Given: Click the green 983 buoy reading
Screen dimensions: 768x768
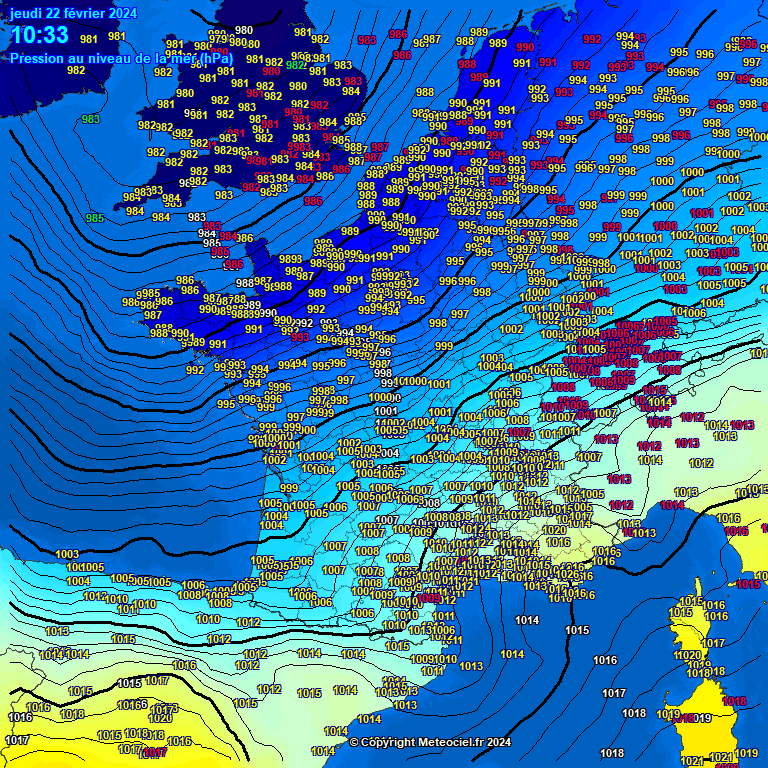Looking at the screenshot, I should [91, 119].
